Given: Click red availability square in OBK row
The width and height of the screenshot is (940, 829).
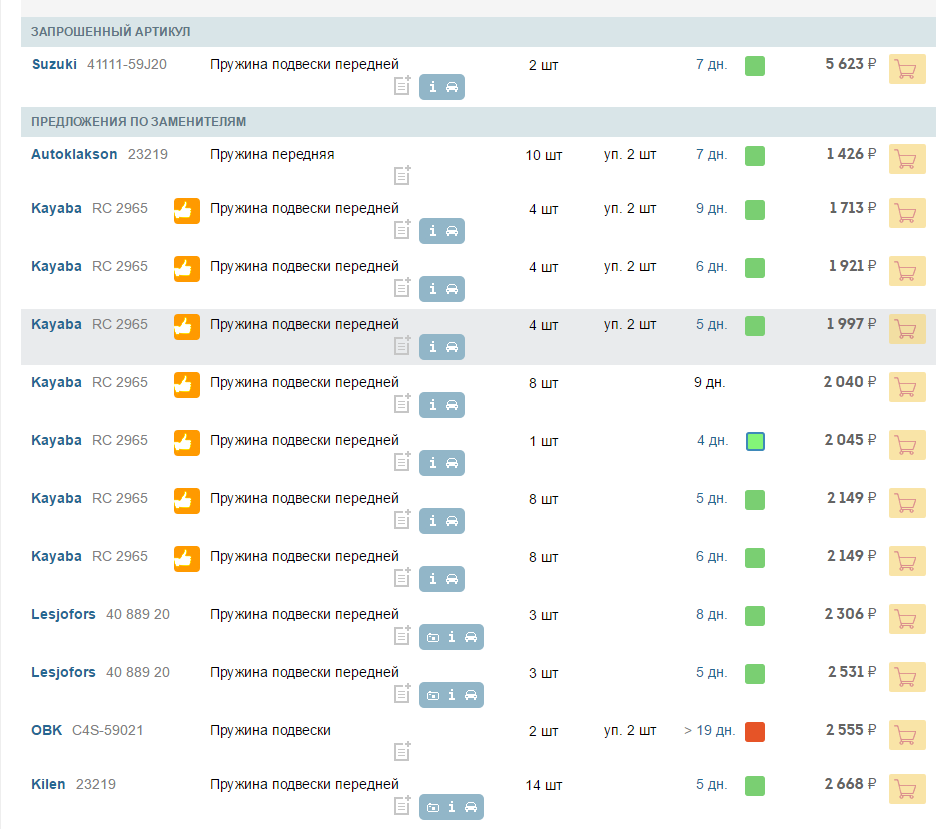Looking at the screenshot, I should click(755, 731).
